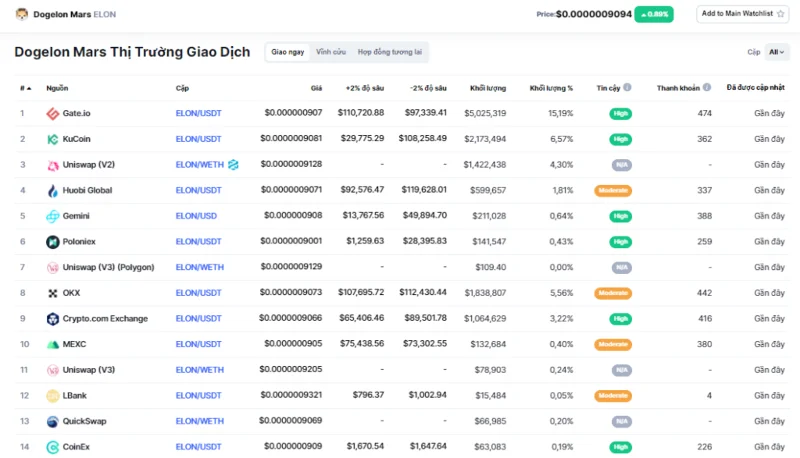
Task: Click the Gemini exchange logo
Action: [53, 216]
